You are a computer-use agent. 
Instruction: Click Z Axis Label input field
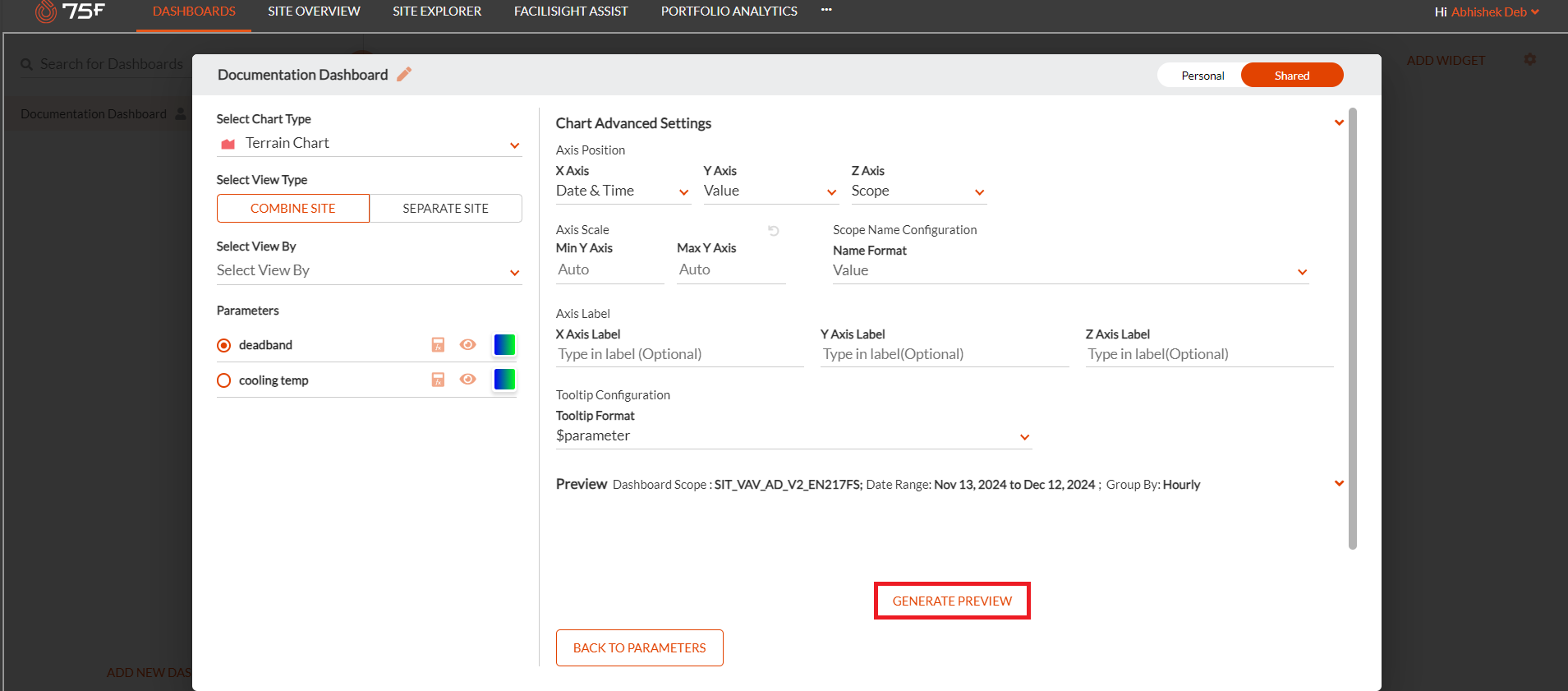[x=1210, y=355]
